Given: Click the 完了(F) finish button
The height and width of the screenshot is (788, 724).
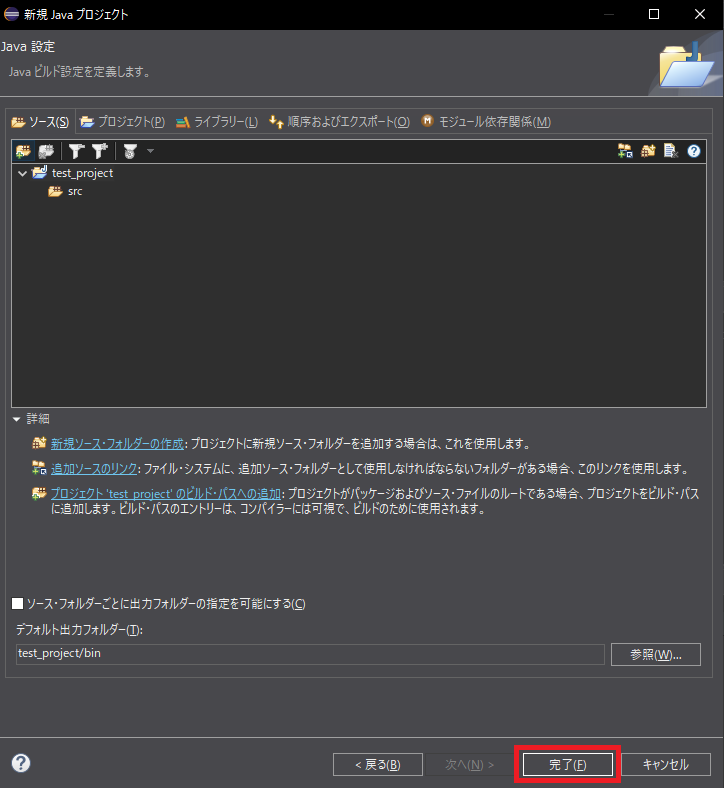Looking at the screenshot, I should (568, 764).
